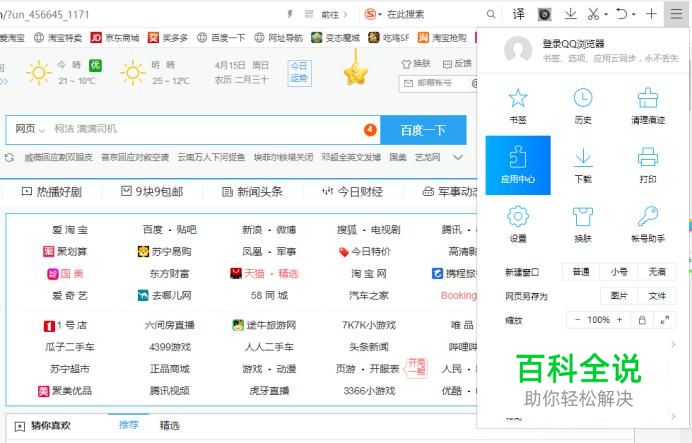Select 小号 new window option
The width and height of the screenshot is (692, 443).
click(x=619, y=272)
